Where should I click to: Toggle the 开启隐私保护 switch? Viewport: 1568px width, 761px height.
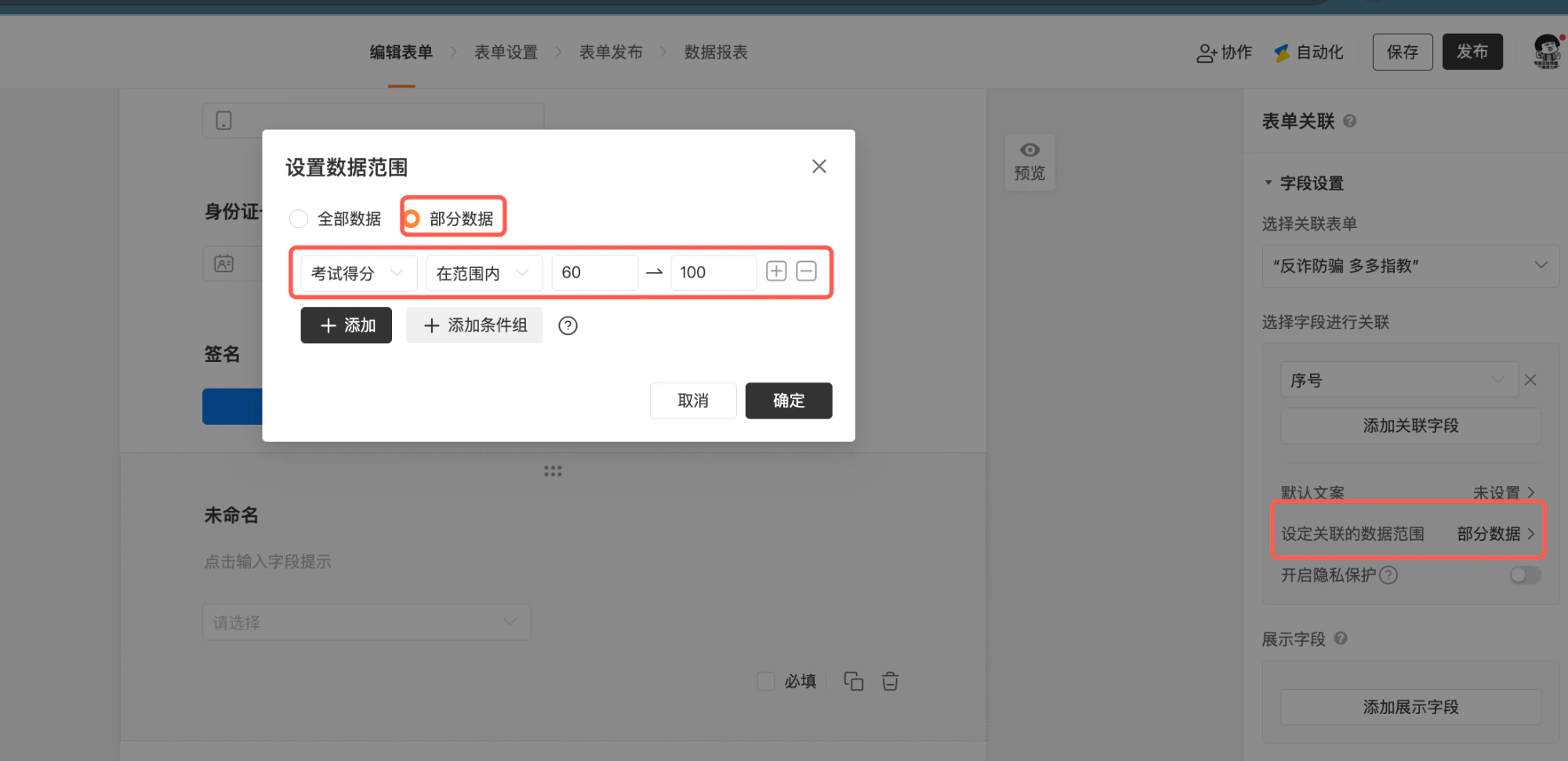tap(1525, 575)
